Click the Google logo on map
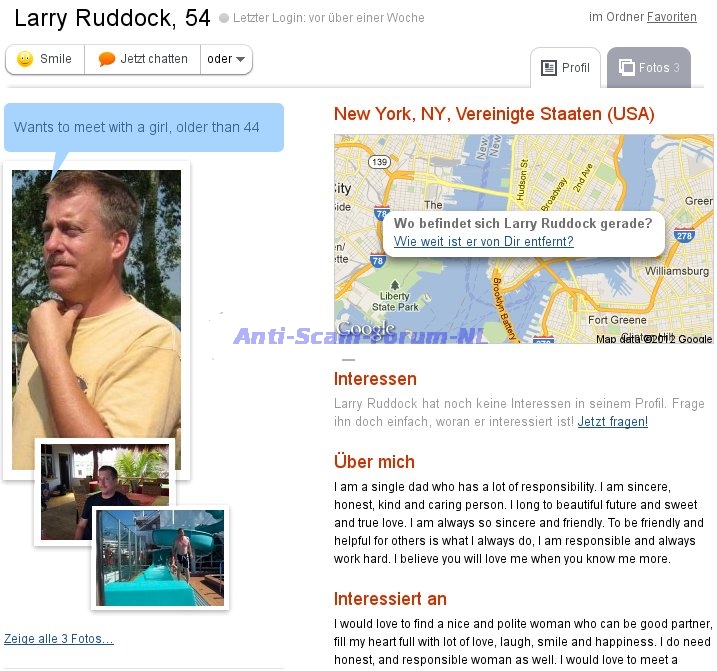This screenshot has height=671, width=717. click(x=366, y=328)
